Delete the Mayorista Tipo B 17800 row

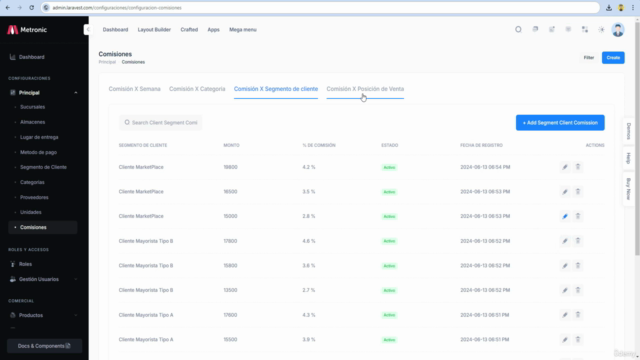pos(578,241)
